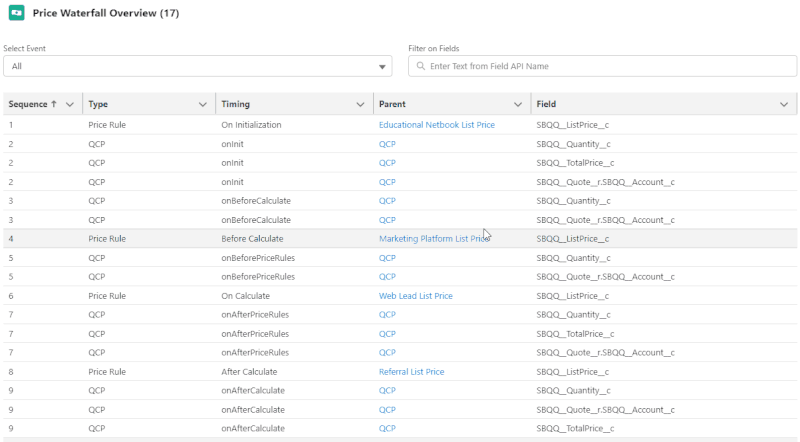This screenshot has width=800, height=442.
Task: Click the 'Price Waterfall Overview (17)' title
Action: (x=106, y=13)
